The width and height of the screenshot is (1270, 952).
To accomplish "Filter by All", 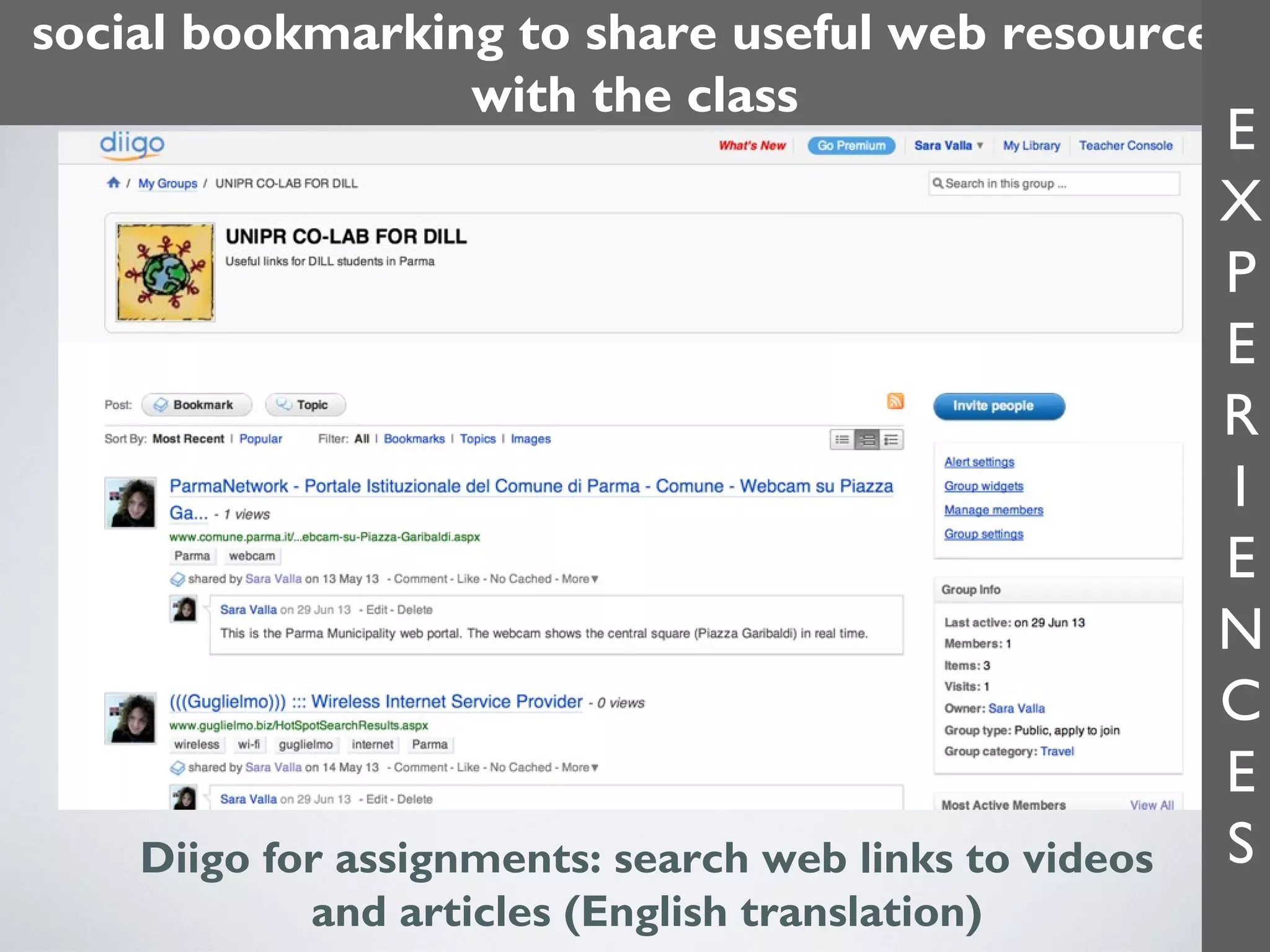I will tap(362, 439).
